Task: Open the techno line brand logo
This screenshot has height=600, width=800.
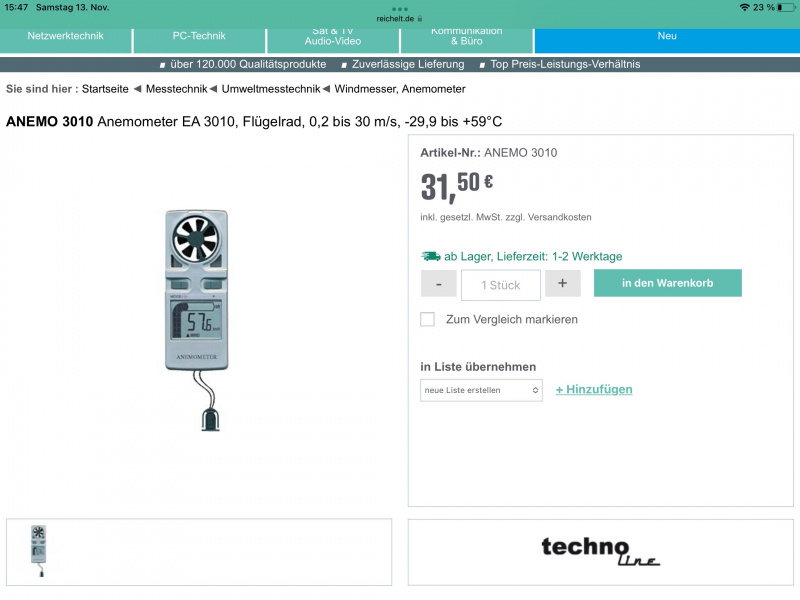Action: tap(601, 552)
